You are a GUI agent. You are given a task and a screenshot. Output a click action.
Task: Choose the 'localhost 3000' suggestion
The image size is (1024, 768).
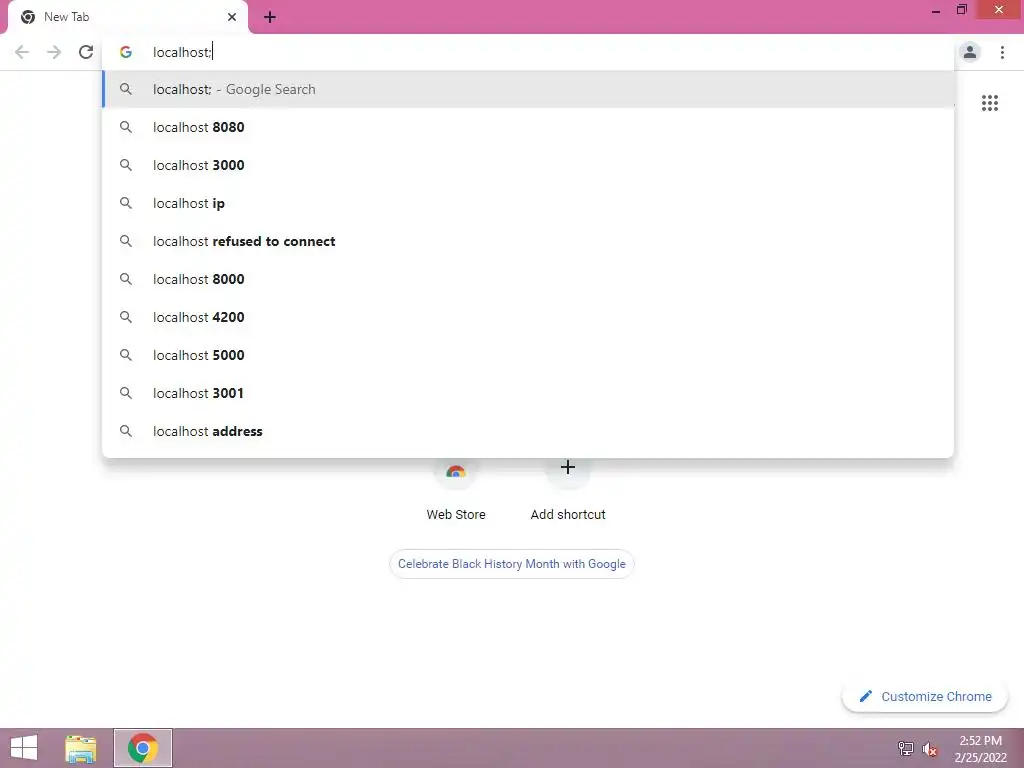tap(528, 165)
